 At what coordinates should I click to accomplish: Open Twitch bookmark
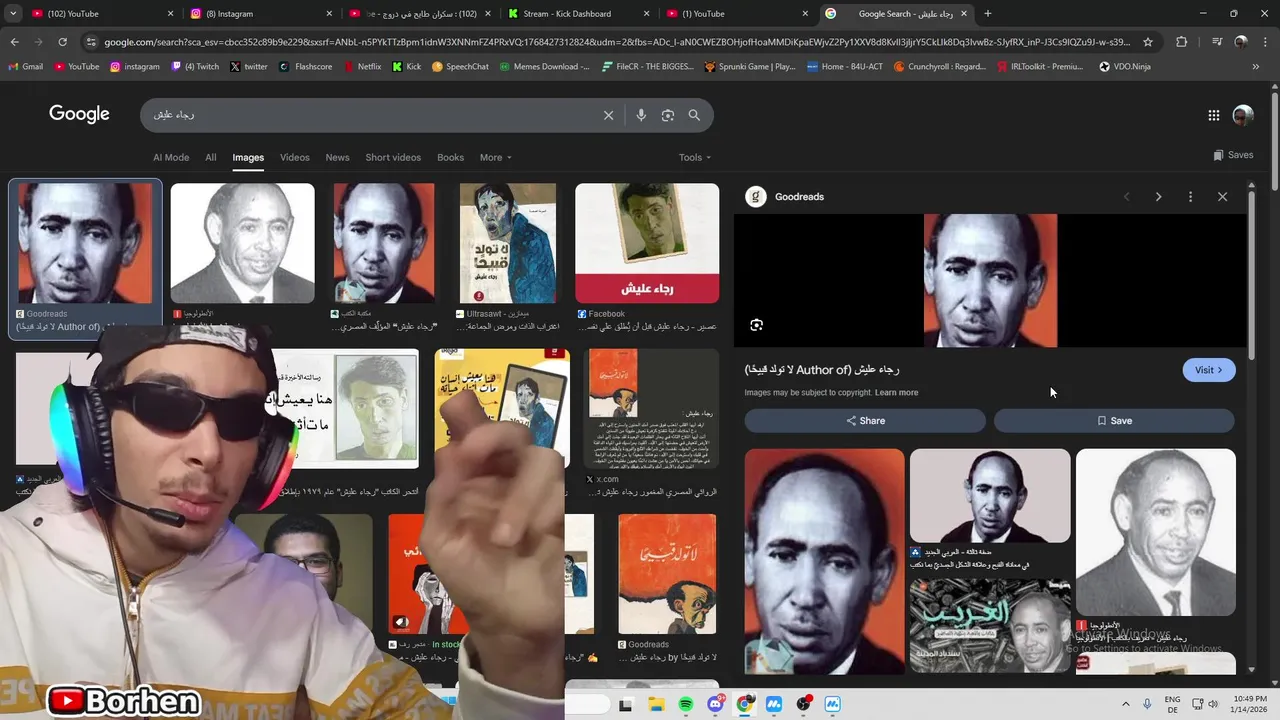(x=195, y=67)
